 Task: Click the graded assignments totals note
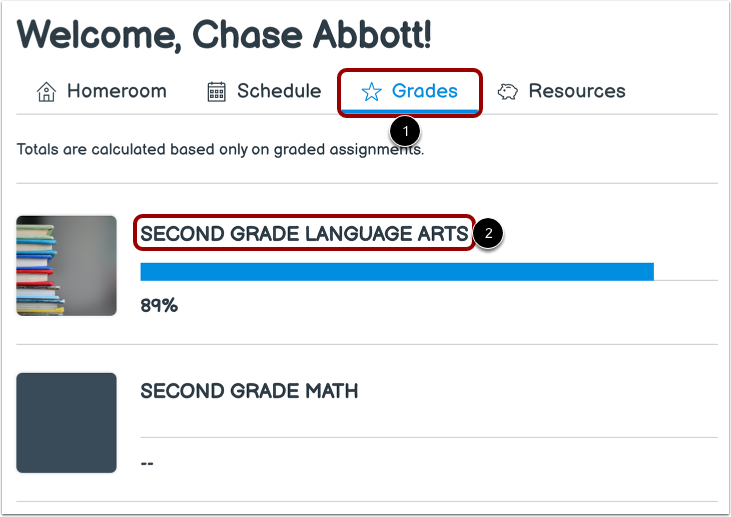point(220,150)
